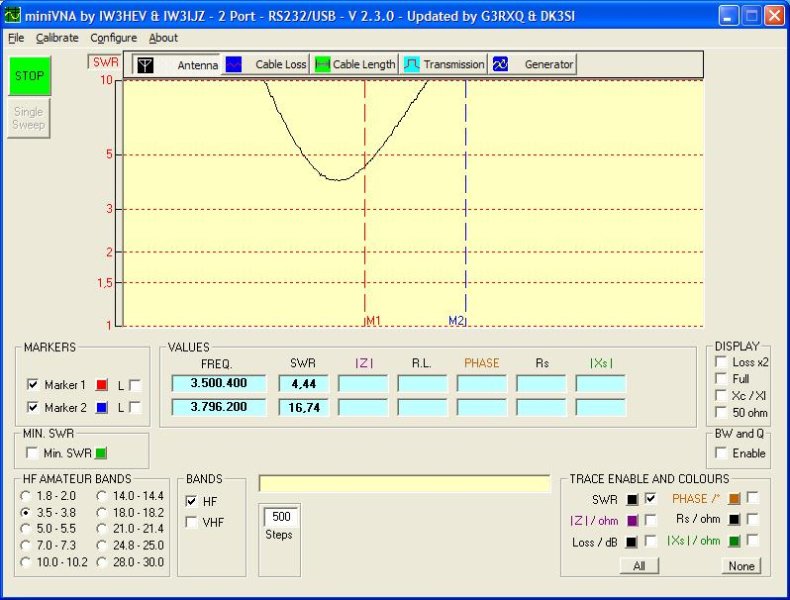790x600 pixels.
Task: Click the green Min. SWR colour swatch
Action: click(101, 453)
